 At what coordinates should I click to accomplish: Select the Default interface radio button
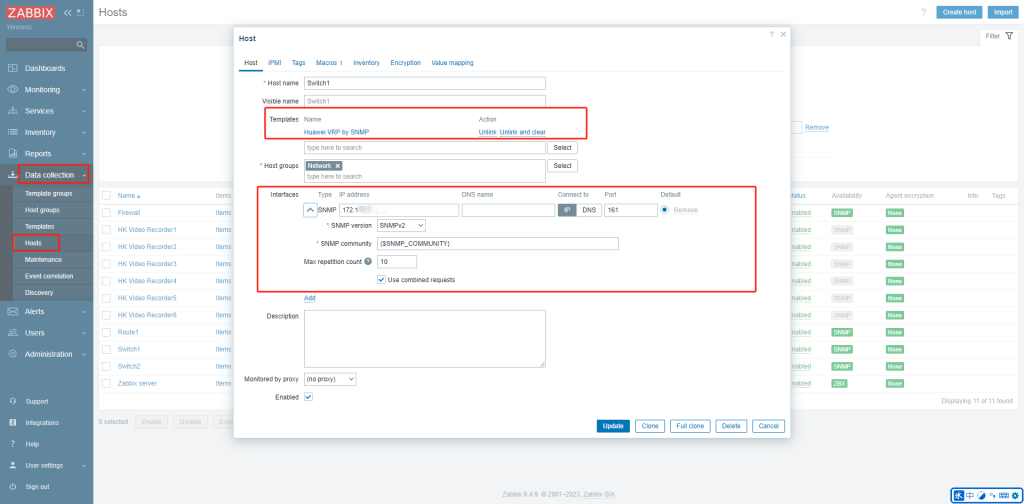point(665,210)
